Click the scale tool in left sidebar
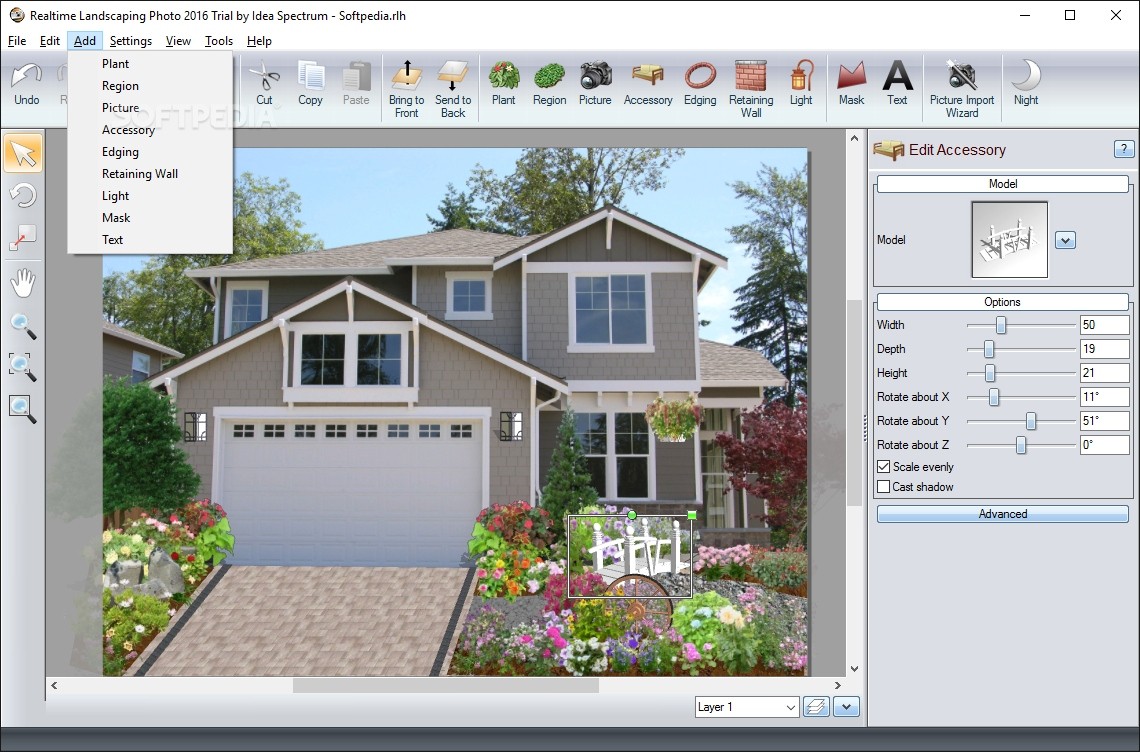 23,238
